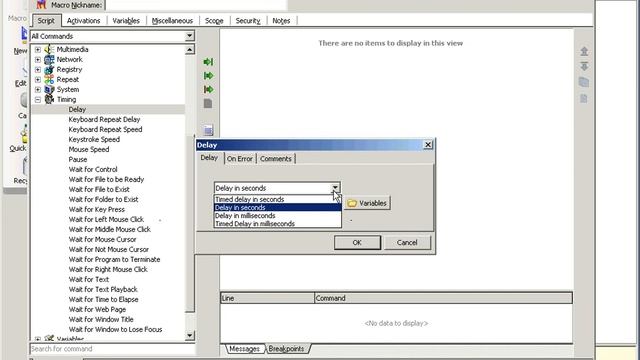
Task: Switch to the Activations tab
Action: pyautogui.click(x=83, y=20)
